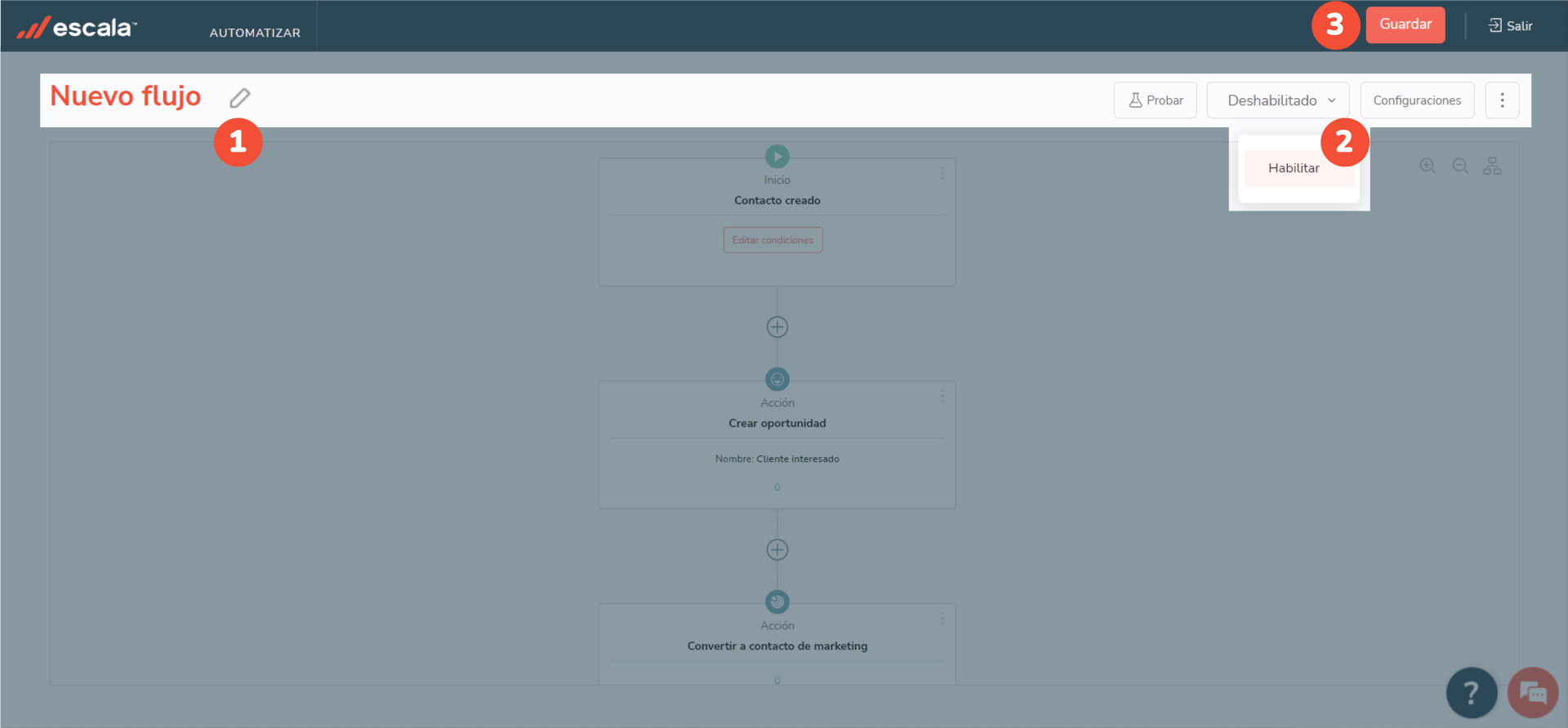The image size is (1568, 728).
Task: Click the Probar test button
Action: 1156,100
